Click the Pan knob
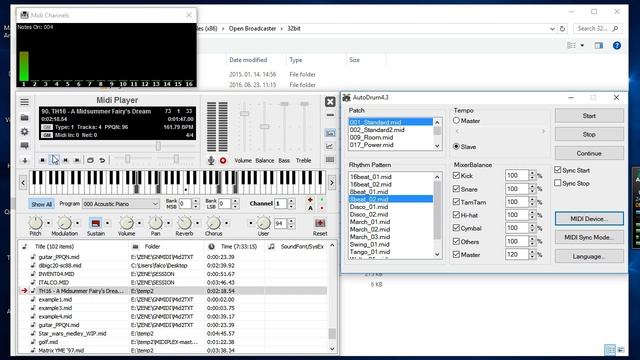The width and height of the screenshot is (640, 360). point(156,223)
